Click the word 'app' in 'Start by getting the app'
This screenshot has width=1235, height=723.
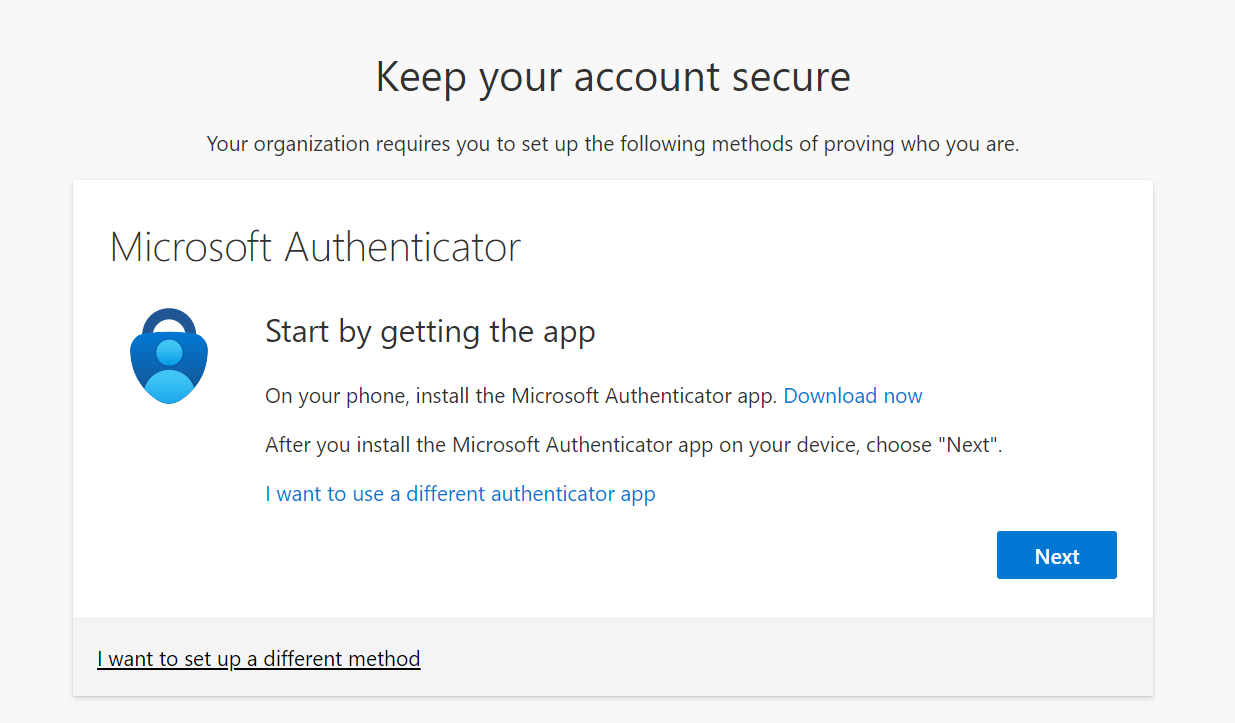571,333
